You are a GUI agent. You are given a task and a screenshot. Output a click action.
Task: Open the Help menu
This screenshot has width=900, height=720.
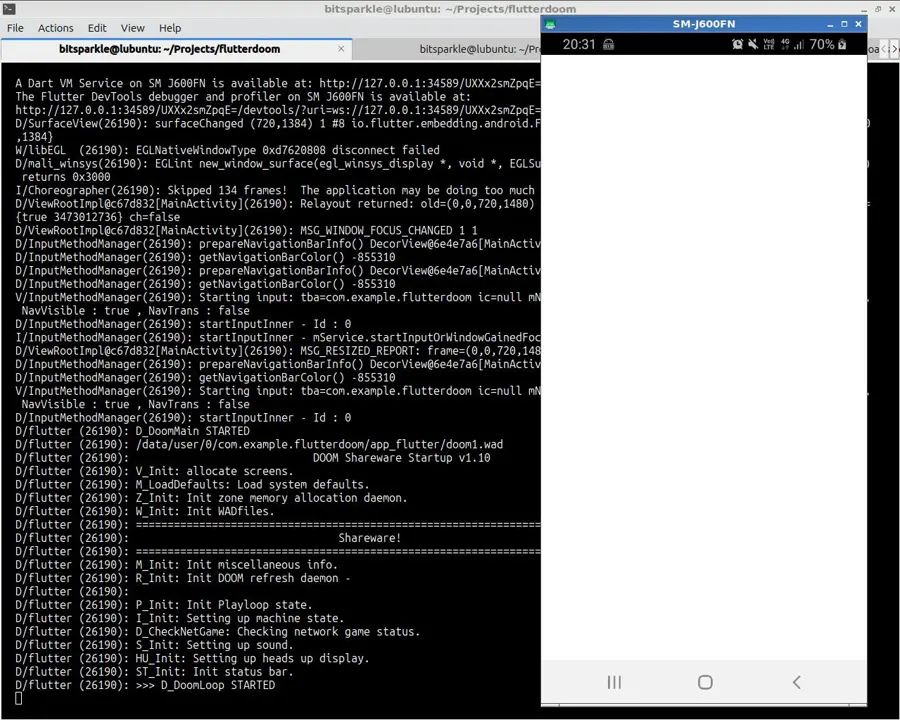pos(170,28)
